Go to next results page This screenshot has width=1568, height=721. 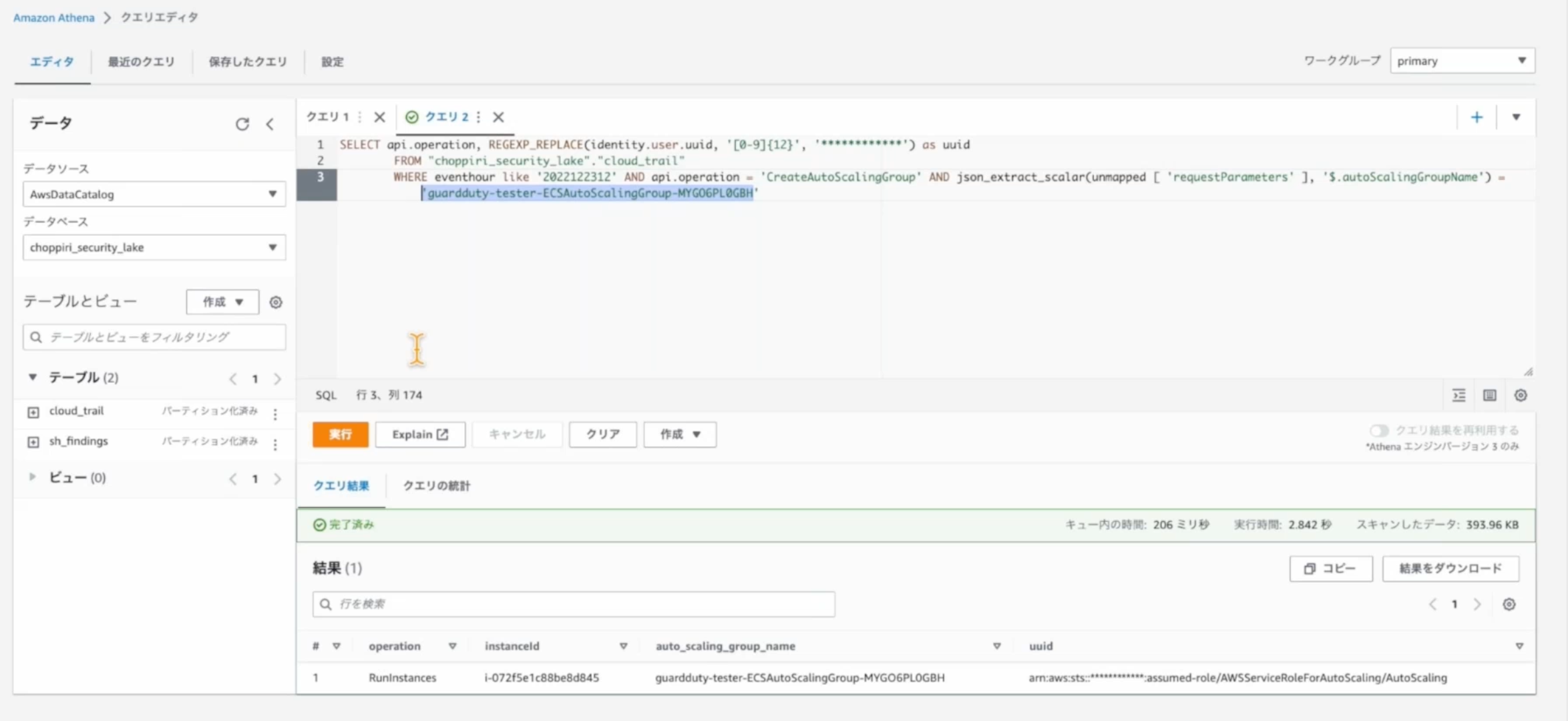click(1477, 605)
